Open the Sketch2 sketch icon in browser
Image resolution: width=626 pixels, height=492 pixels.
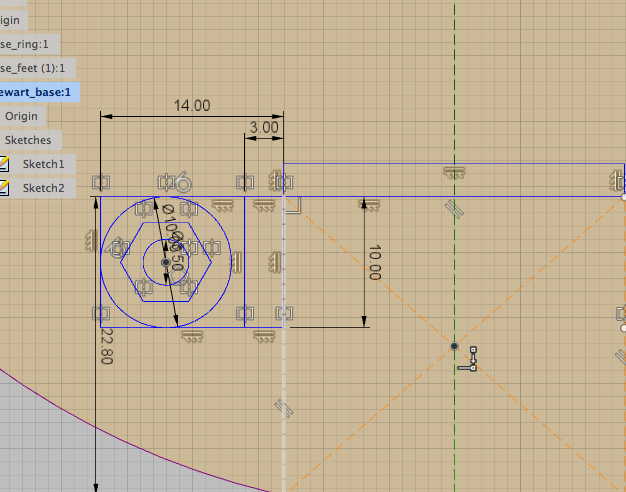pyautogui.click(x=4, y=188)
